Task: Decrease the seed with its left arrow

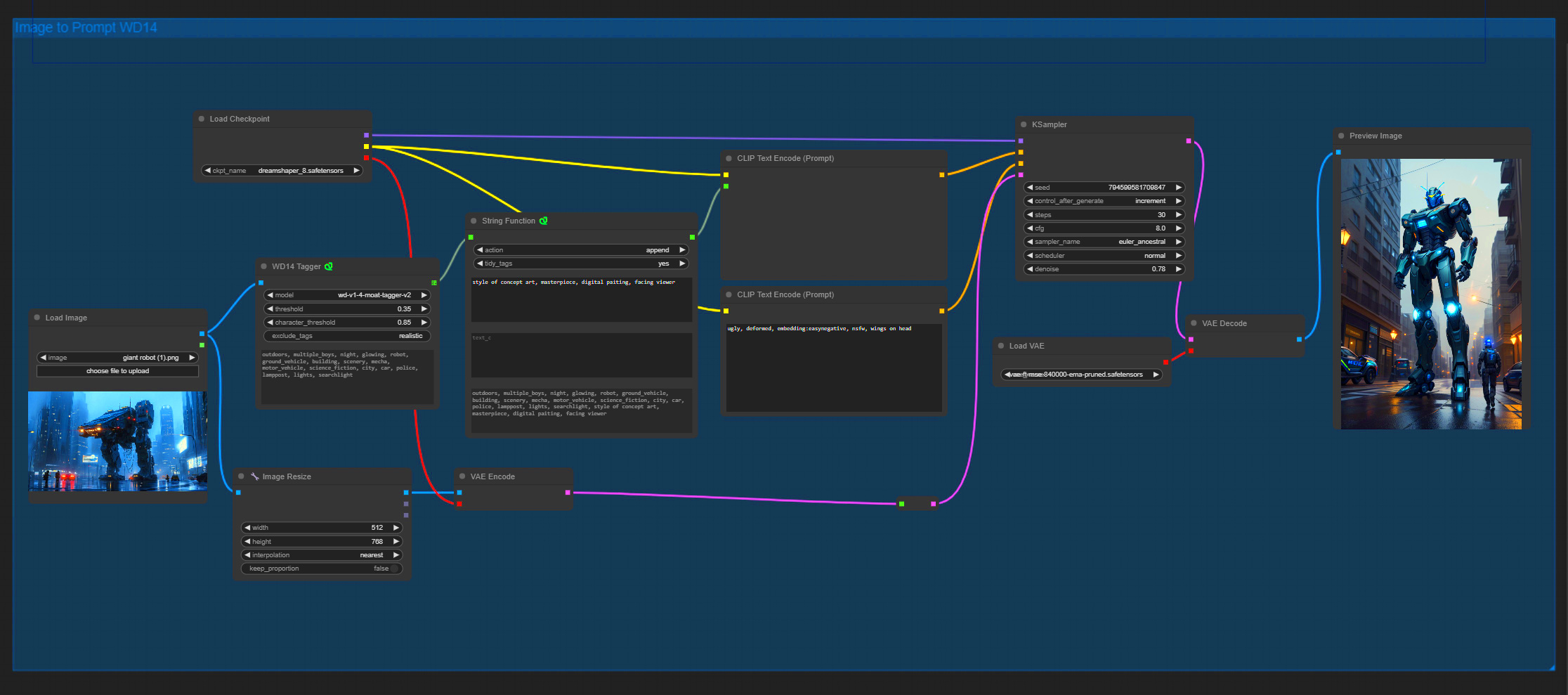Action: pyautogui.click(x=1030, y=188)
